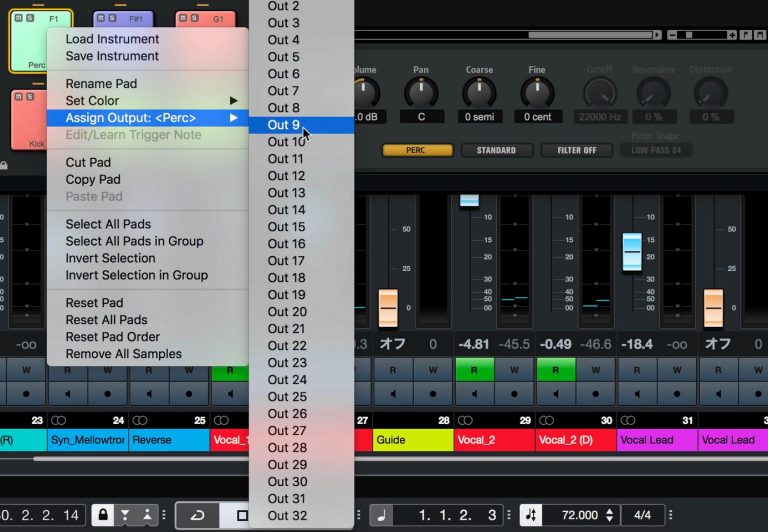The image size is (768, 532).
Task: Record-enable the Vocal_2 (D) channel
Action: [596, 393]
